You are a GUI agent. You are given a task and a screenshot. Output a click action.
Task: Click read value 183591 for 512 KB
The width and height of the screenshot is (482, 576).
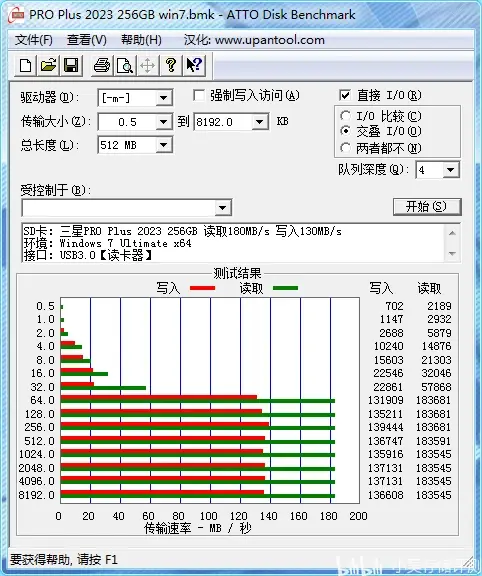(x=434, y=441)
